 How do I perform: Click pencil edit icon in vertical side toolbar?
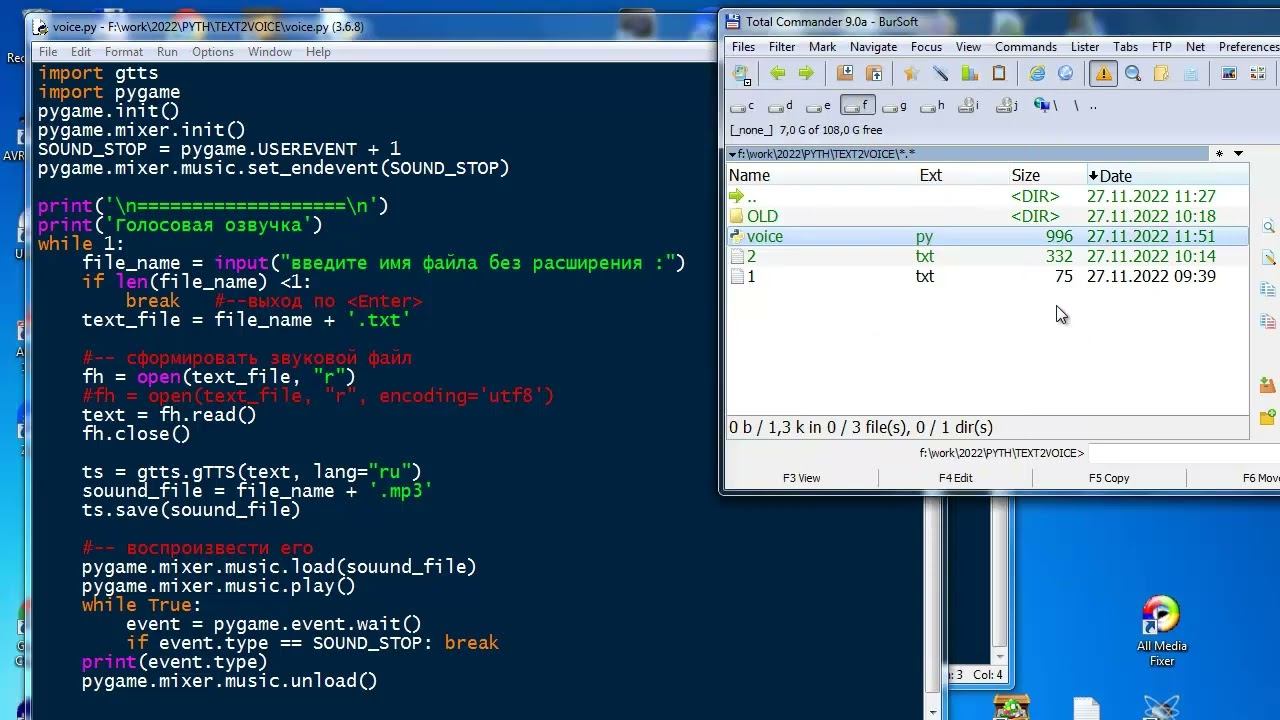1268,258
